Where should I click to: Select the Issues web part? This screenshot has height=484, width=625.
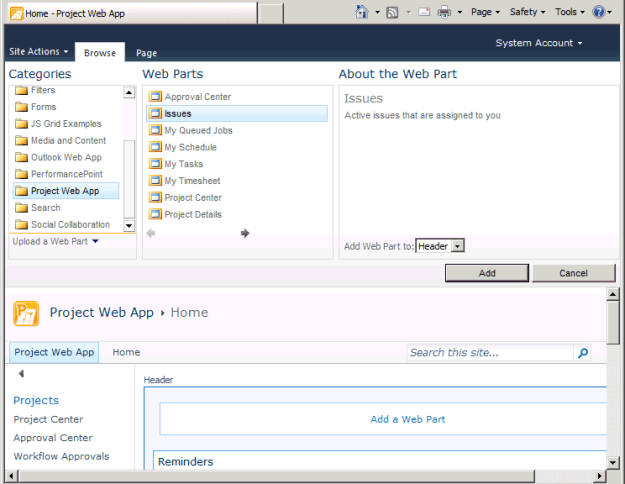click(x=237, y=114)
